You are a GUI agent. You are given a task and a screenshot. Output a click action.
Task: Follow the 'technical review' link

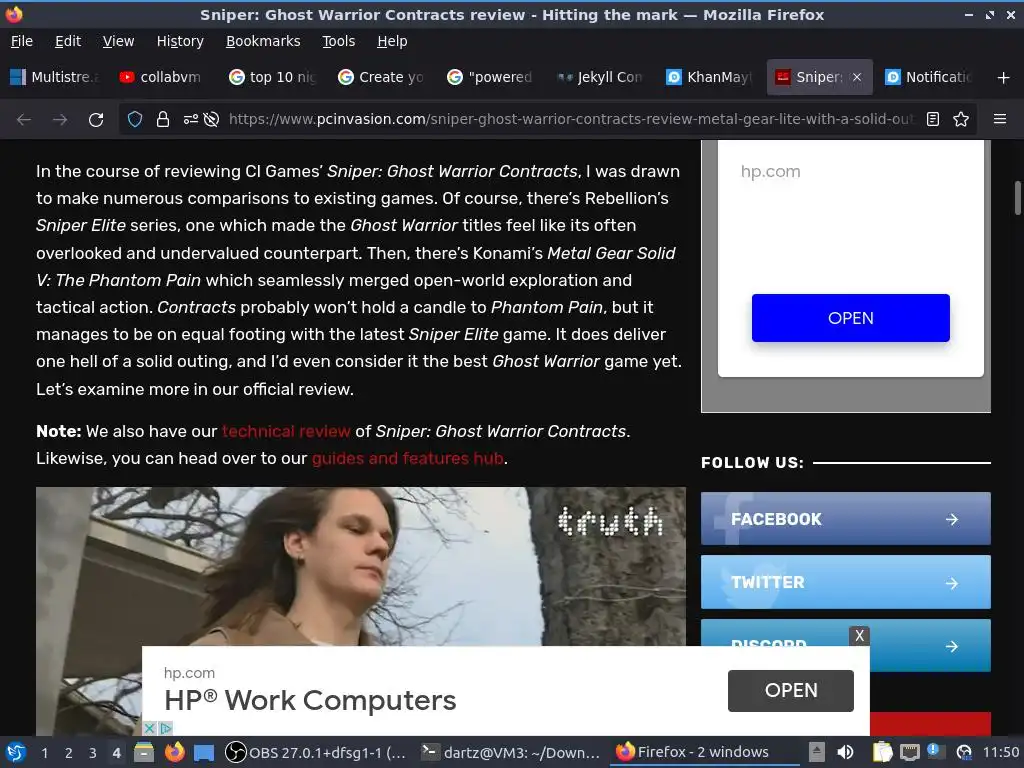[286, 432]
